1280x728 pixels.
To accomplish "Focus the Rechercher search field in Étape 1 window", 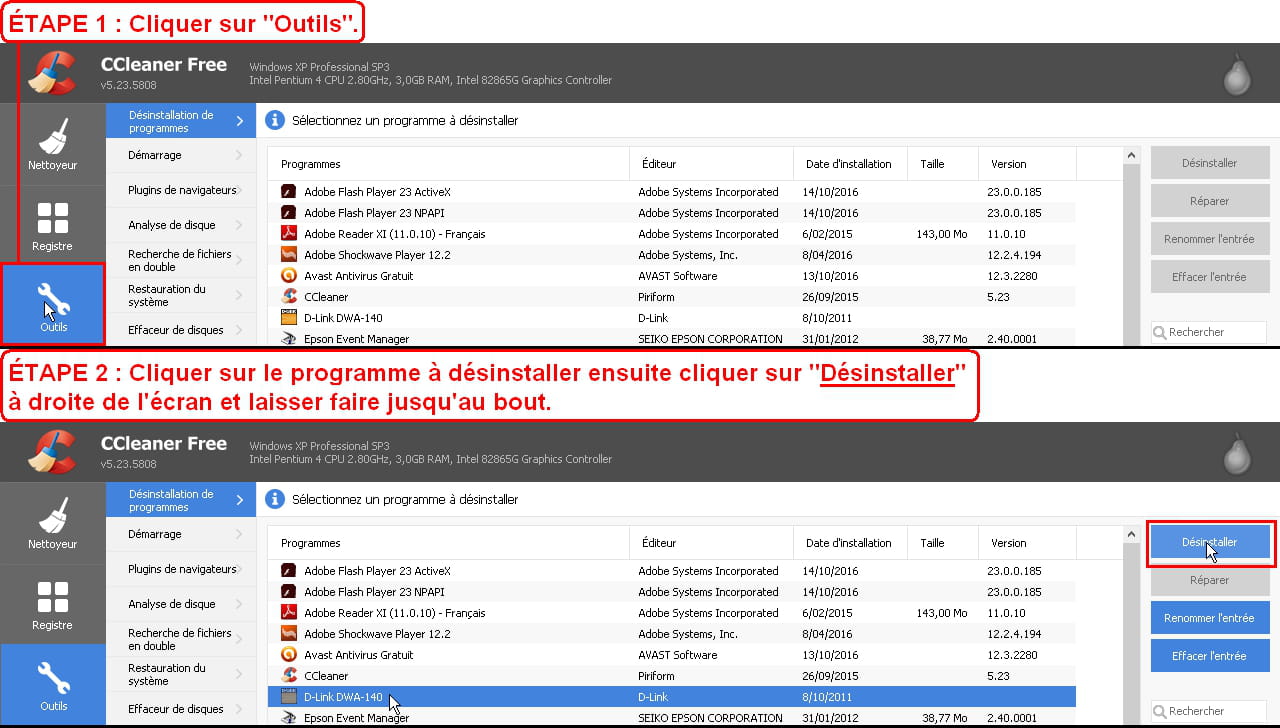I will click(1209, 332).
